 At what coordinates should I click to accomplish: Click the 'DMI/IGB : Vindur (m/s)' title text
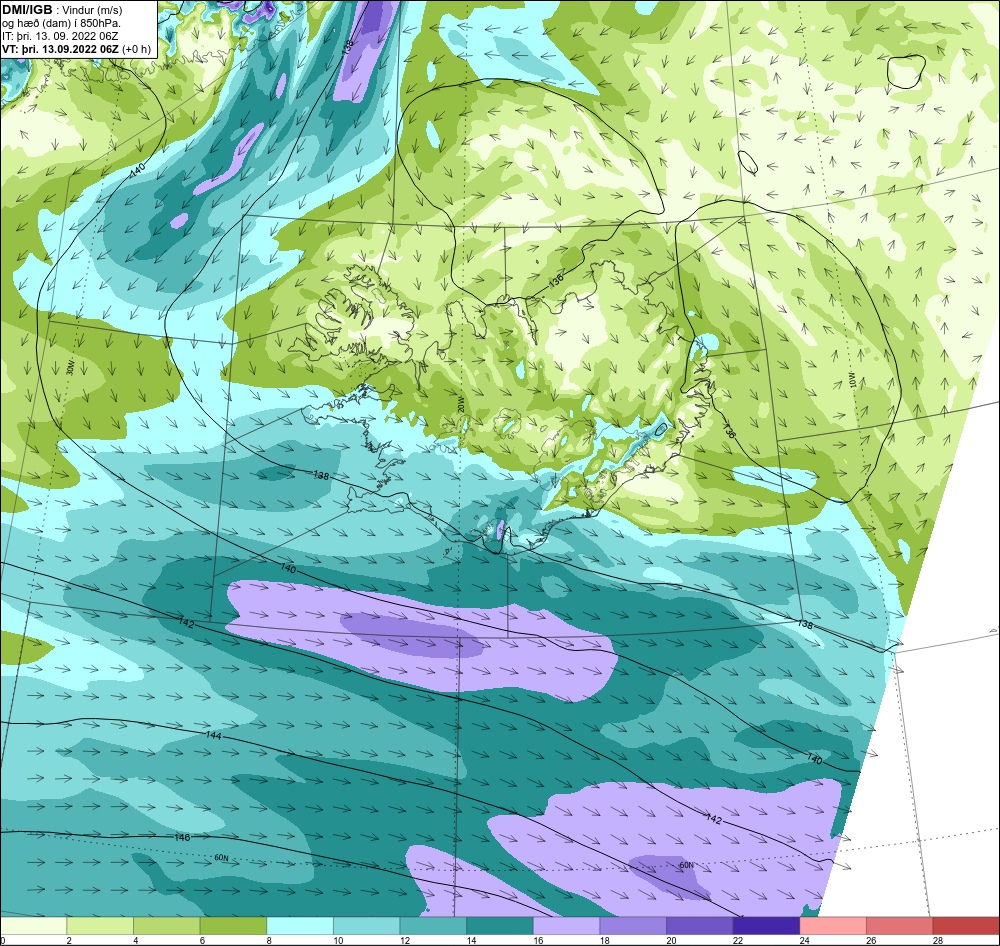(x=62, y=10)
